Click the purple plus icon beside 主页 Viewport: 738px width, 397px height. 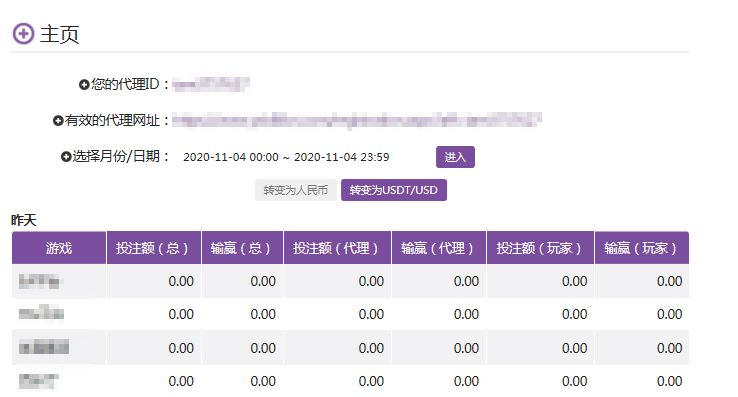pyautogui.click(x=23, y=34)
